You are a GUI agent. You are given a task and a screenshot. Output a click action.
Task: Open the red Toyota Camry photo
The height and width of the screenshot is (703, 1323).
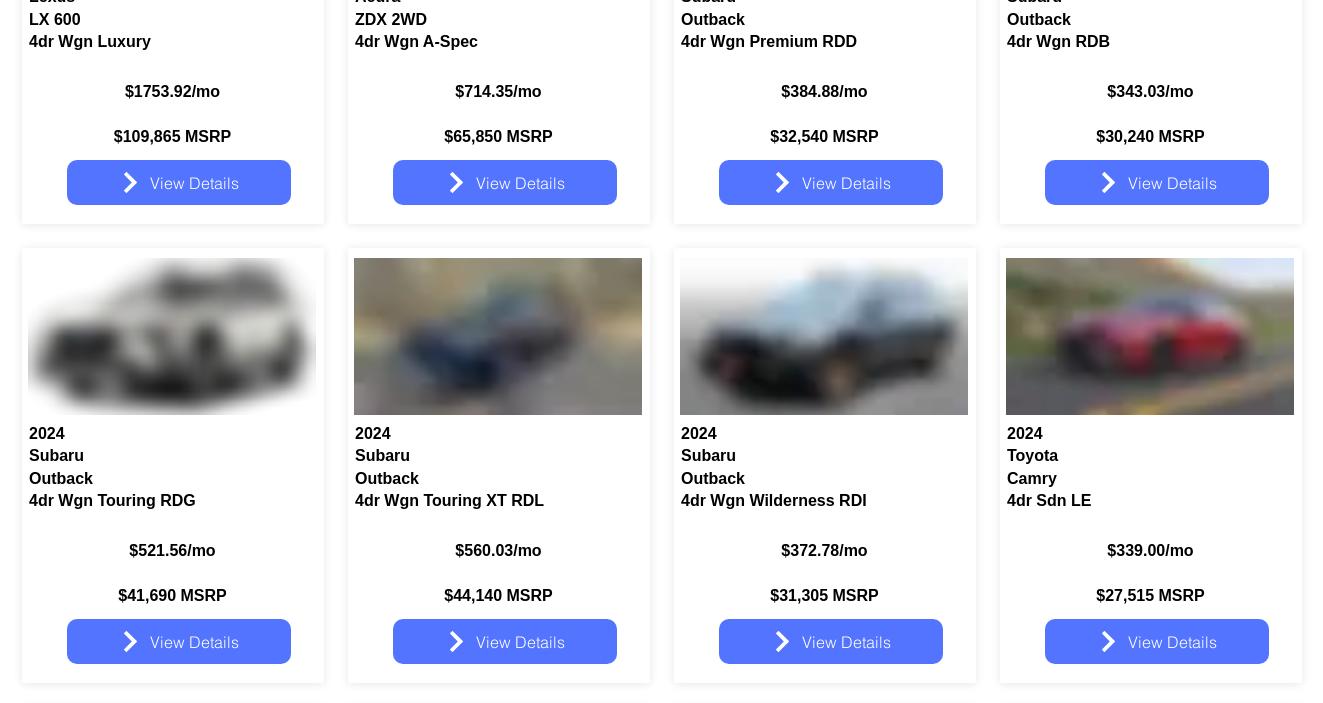[x=1150, y=336]
